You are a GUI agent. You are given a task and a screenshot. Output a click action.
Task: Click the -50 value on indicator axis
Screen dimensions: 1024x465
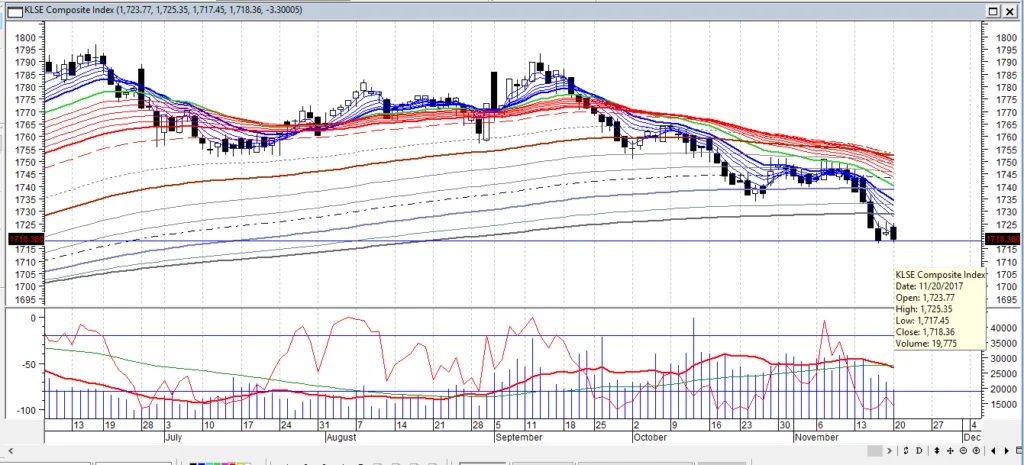[x=28, y=364]
